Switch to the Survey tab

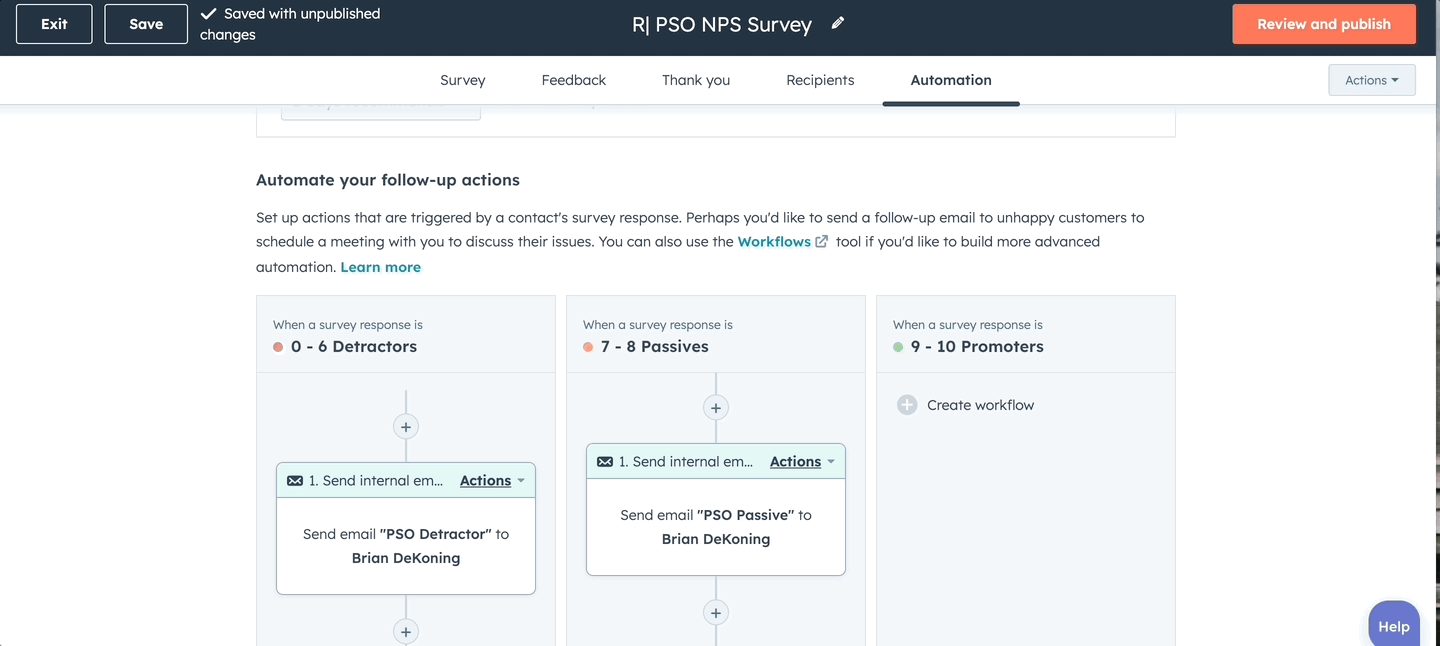463,80
